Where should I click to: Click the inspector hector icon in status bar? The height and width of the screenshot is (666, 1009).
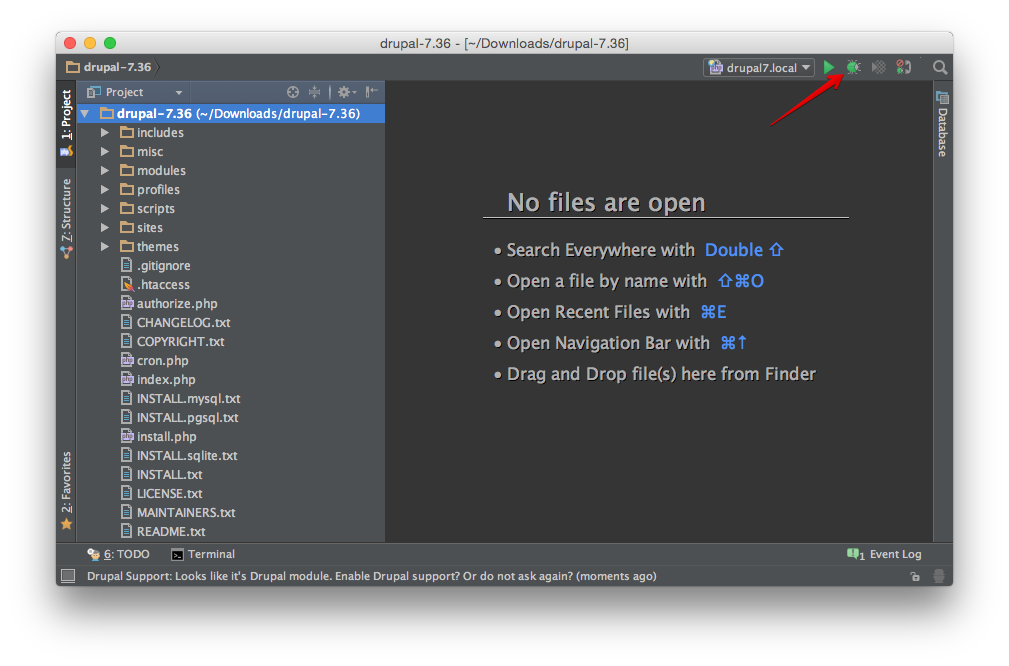coord(938,577)
